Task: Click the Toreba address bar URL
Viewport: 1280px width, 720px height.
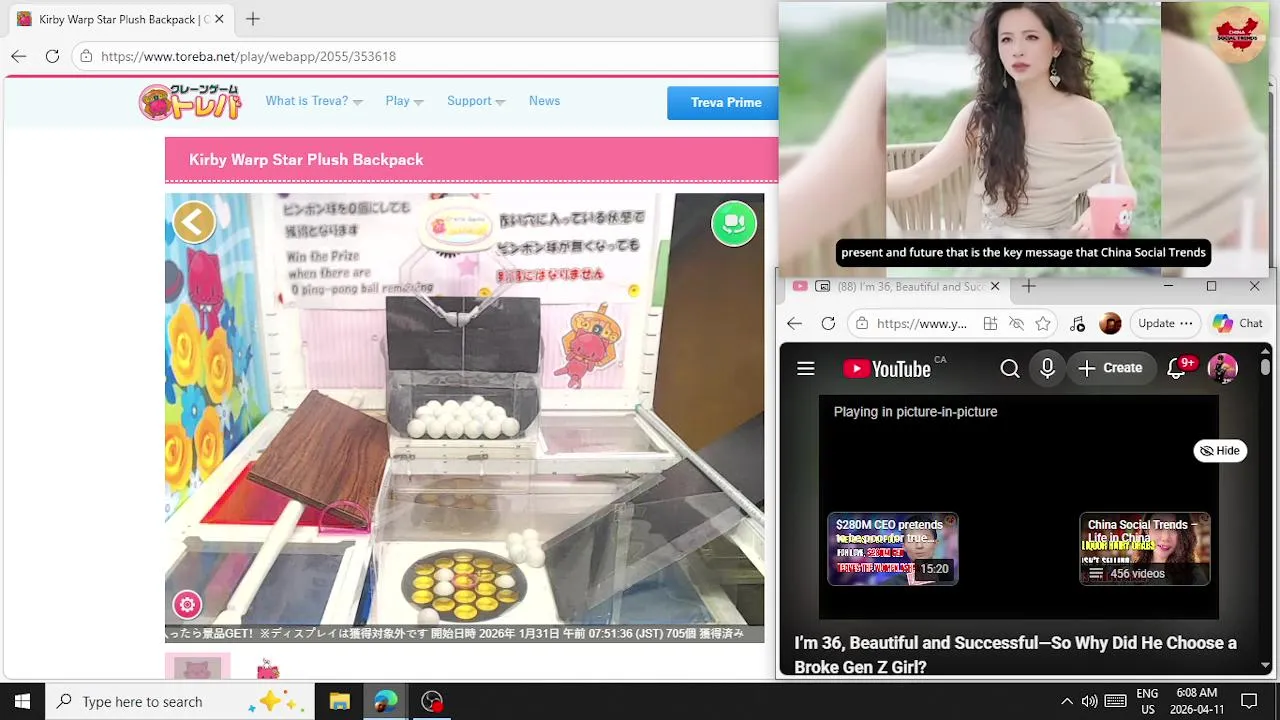Action: tap(248, 56)
